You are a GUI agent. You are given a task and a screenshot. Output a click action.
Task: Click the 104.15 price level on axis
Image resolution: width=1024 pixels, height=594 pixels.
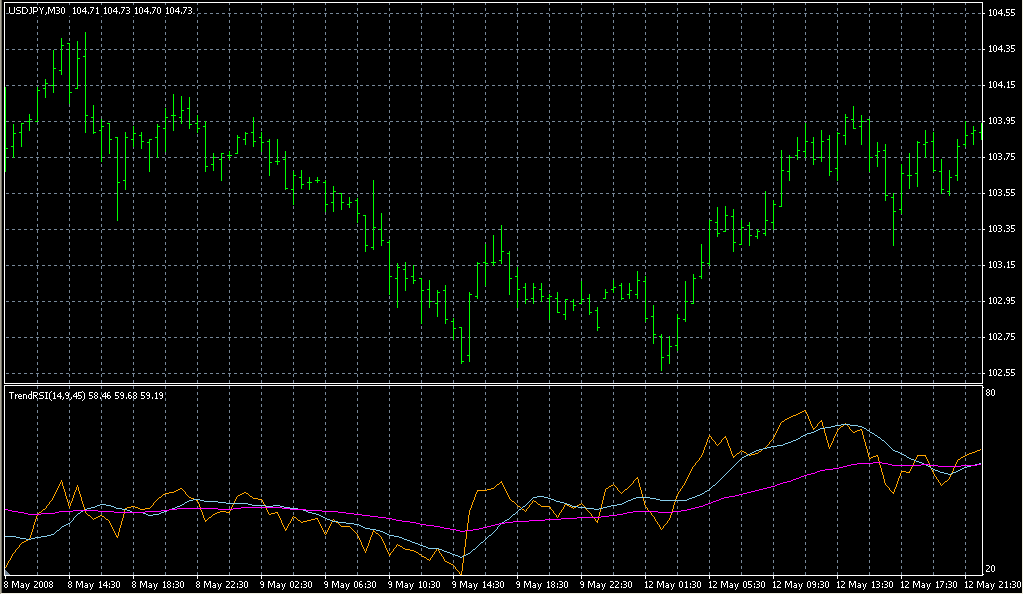tap(1002, 85)
